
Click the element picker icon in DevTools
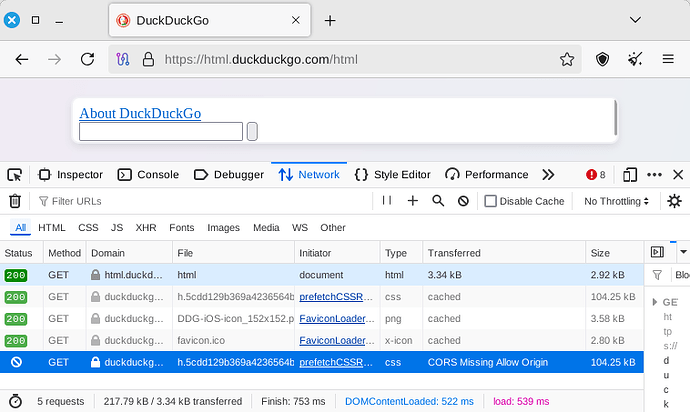[15, 174]
